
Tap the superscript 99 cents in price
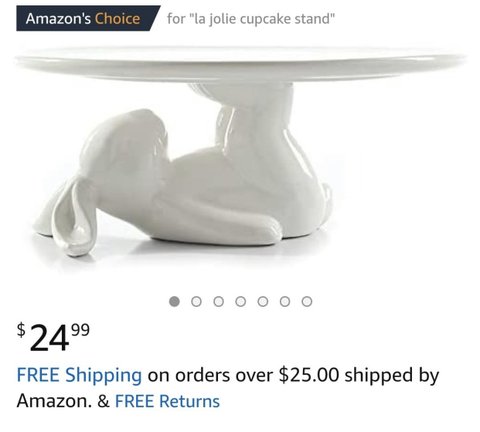tap(80, 330)
